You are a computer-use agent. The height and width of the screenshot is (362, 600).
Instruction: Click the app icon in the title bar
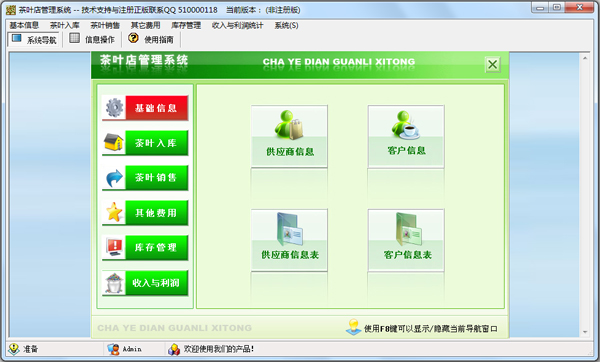click(x=11, y=10)
